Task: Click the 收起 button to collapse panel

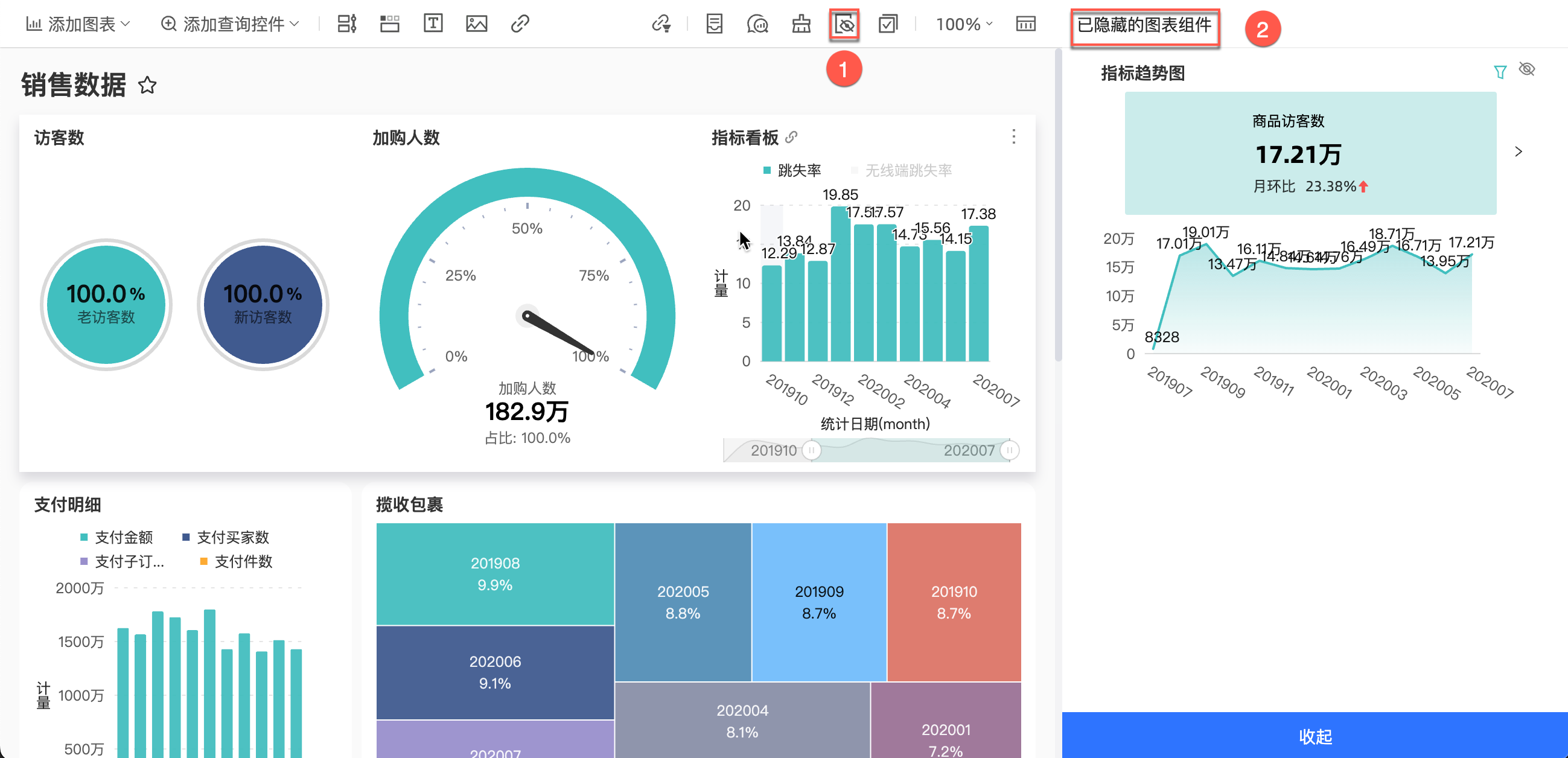Action: coord(1315,736)
